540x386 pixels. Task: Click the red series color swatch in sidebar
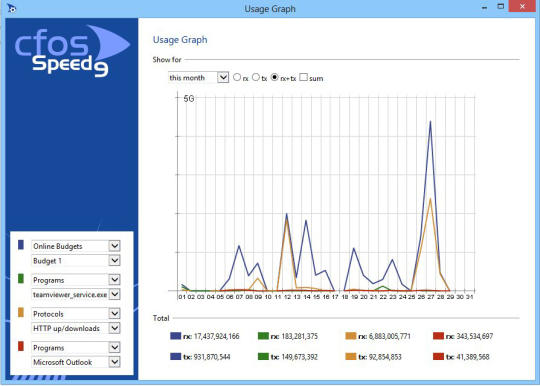point(21,346)
